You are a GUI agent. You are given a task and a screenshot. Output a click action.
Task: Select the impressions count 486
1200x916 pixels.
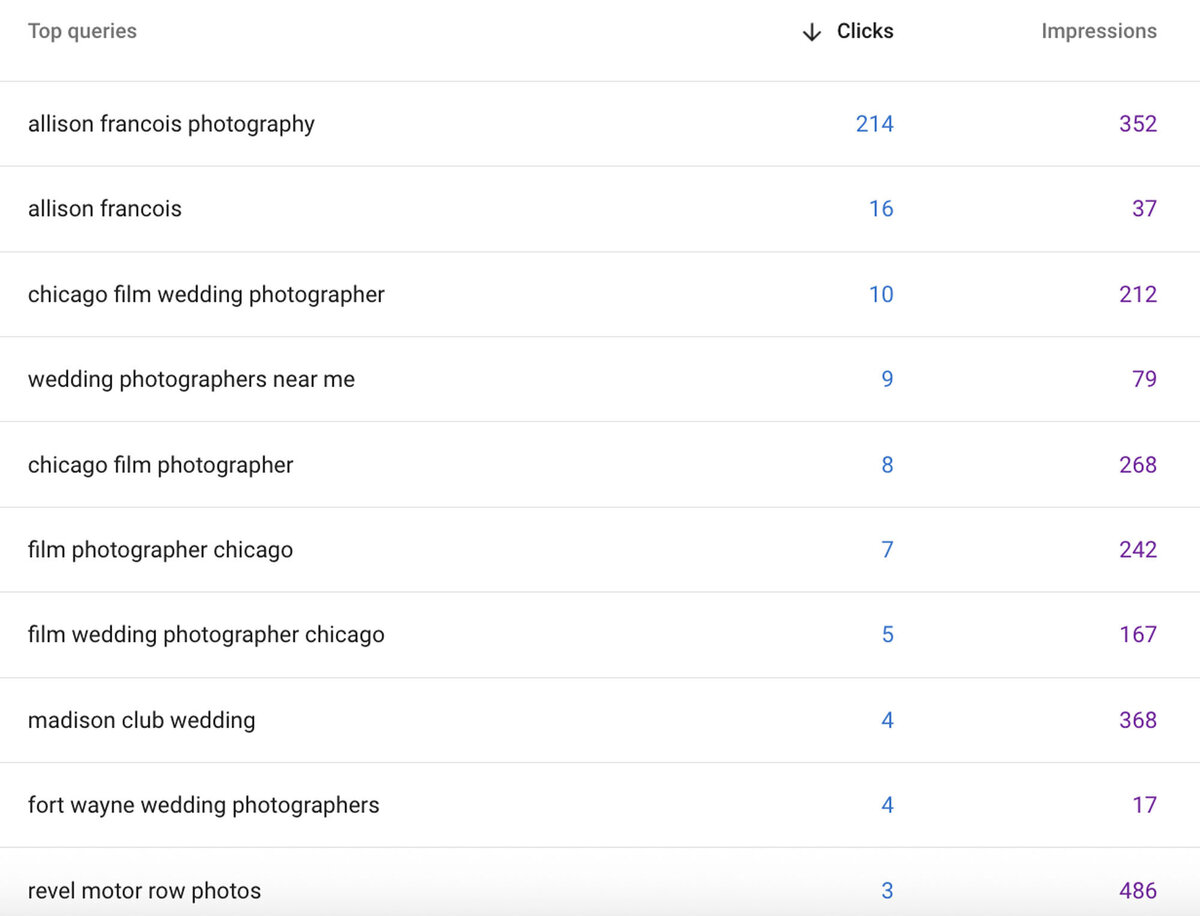[x=1140, y=890]
